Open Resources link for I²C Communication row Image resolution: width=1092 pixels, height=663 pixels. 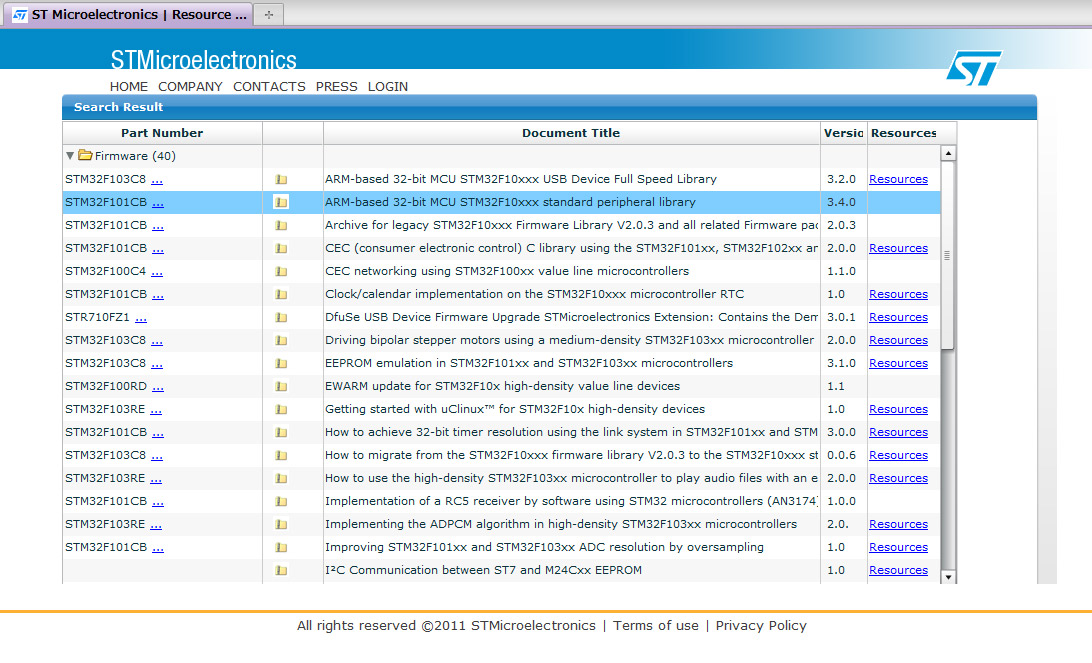tap(898, 570)
